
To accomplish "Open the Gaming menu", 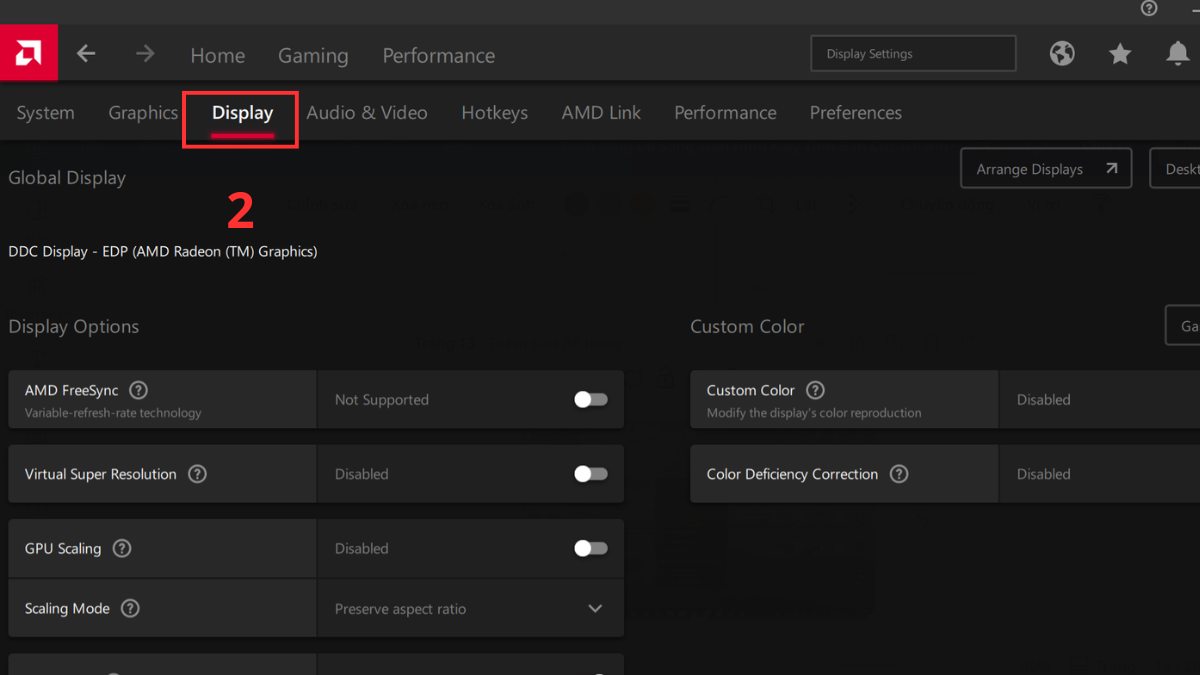I will pyautogui.click(x=313, y=56).
